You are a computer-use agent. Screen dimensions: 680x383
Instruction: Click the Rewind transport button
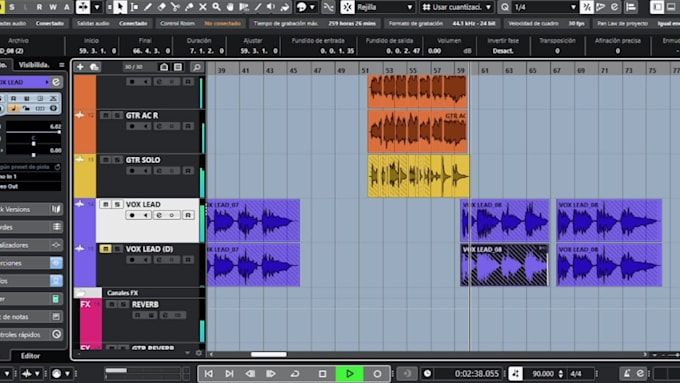point(250,373)
